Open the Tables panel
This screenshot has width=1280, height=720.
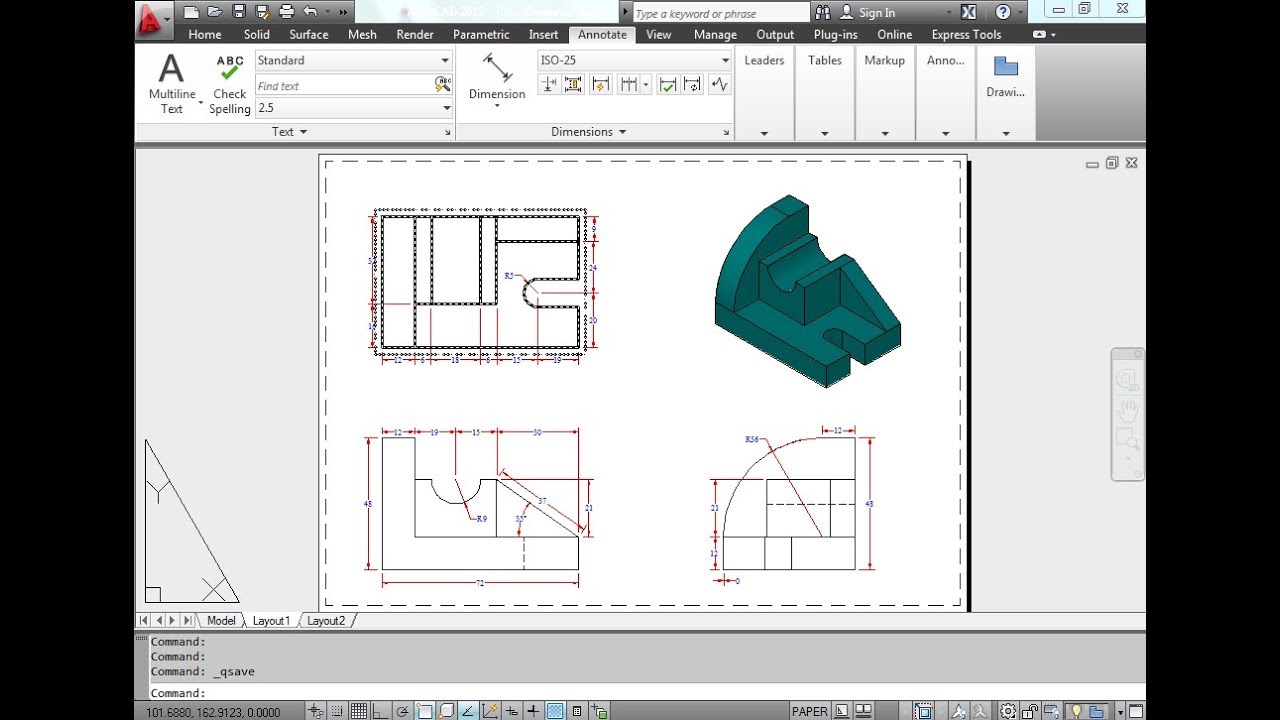pos(825,93)
